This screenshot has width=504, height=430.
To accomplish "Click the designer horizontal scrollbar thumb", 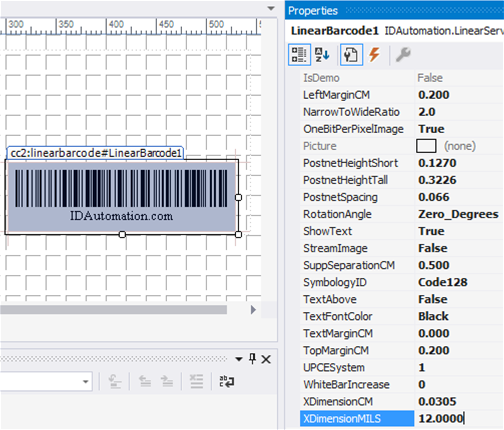I will click(x=113, y=310).
